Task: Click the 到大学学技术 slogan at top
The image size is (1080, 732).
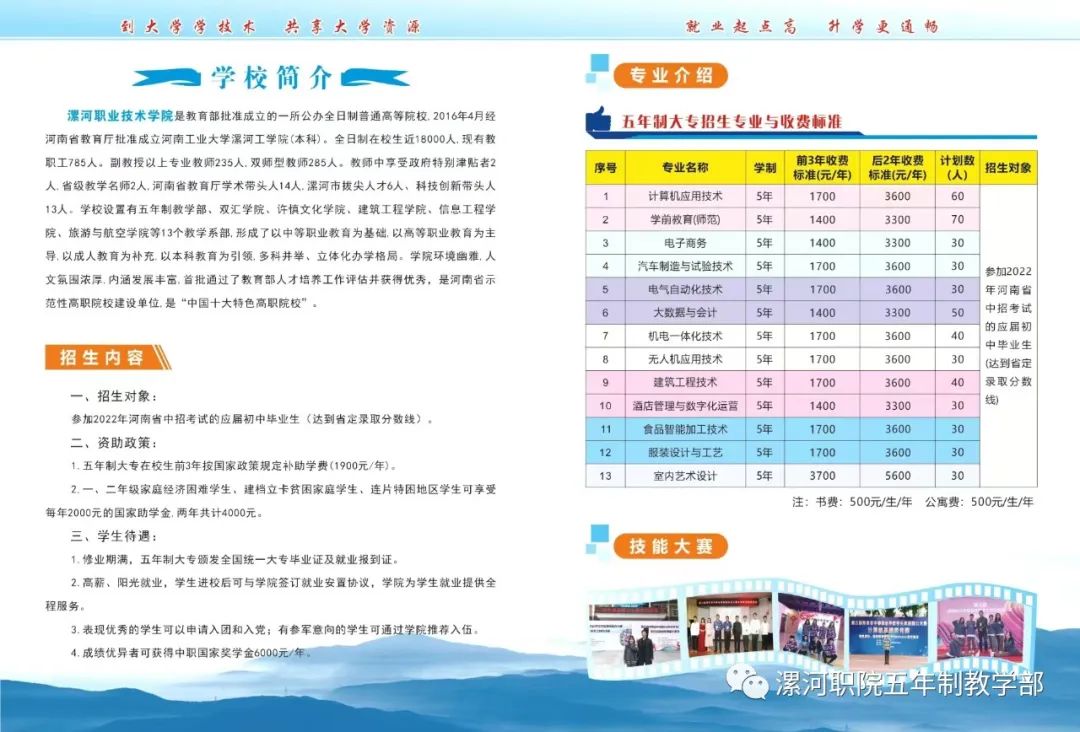Action: tap(187, 27)
